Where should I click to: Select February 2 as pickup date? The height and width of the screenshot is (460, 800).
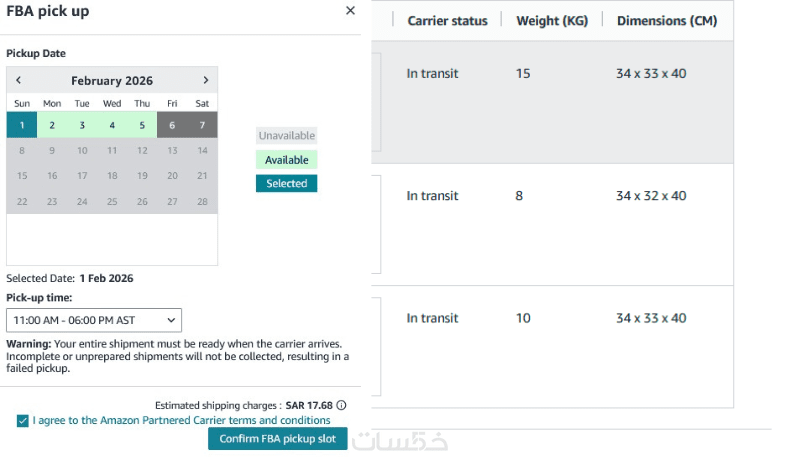click(52, 125)
